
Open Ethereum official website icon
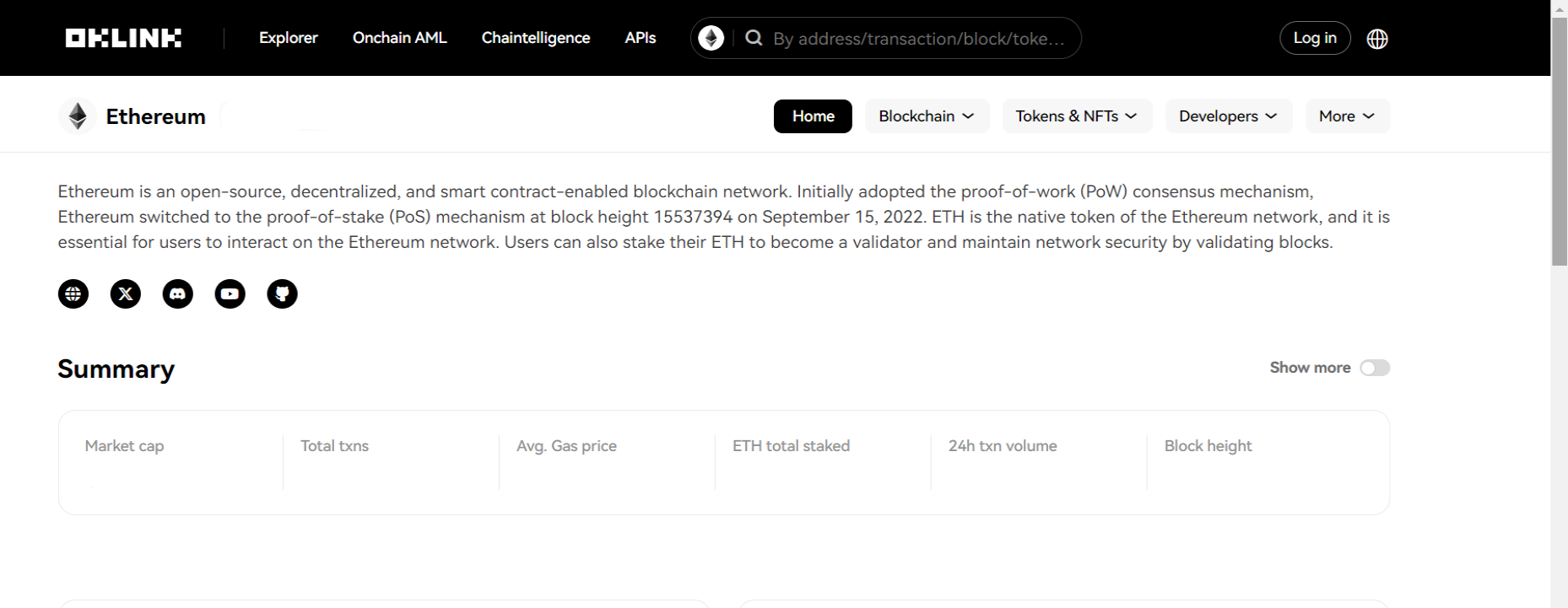pos(73,293)
